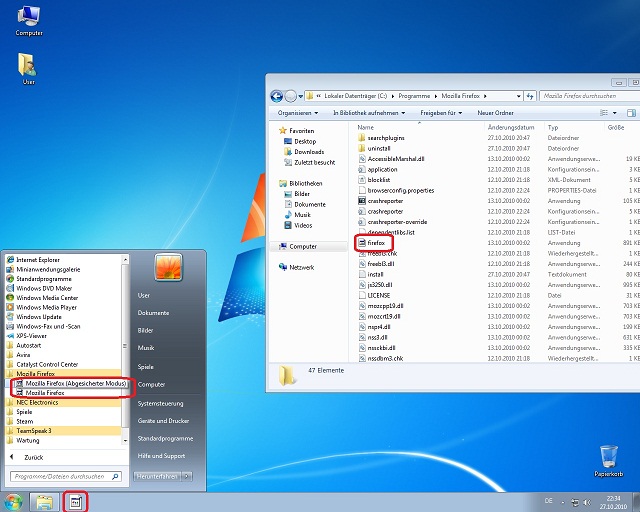Open Hilfe und Support from Start menu

click(x=161, y=456)
